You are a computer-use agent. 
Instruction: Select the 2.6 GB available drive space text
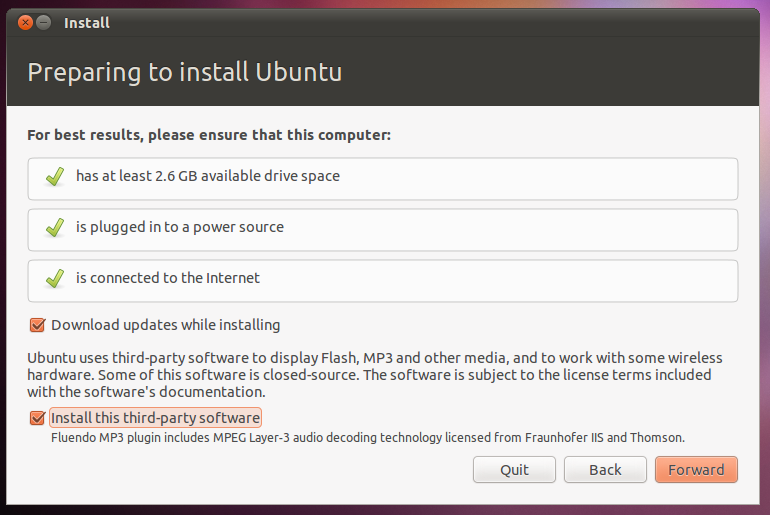point(208,176)
